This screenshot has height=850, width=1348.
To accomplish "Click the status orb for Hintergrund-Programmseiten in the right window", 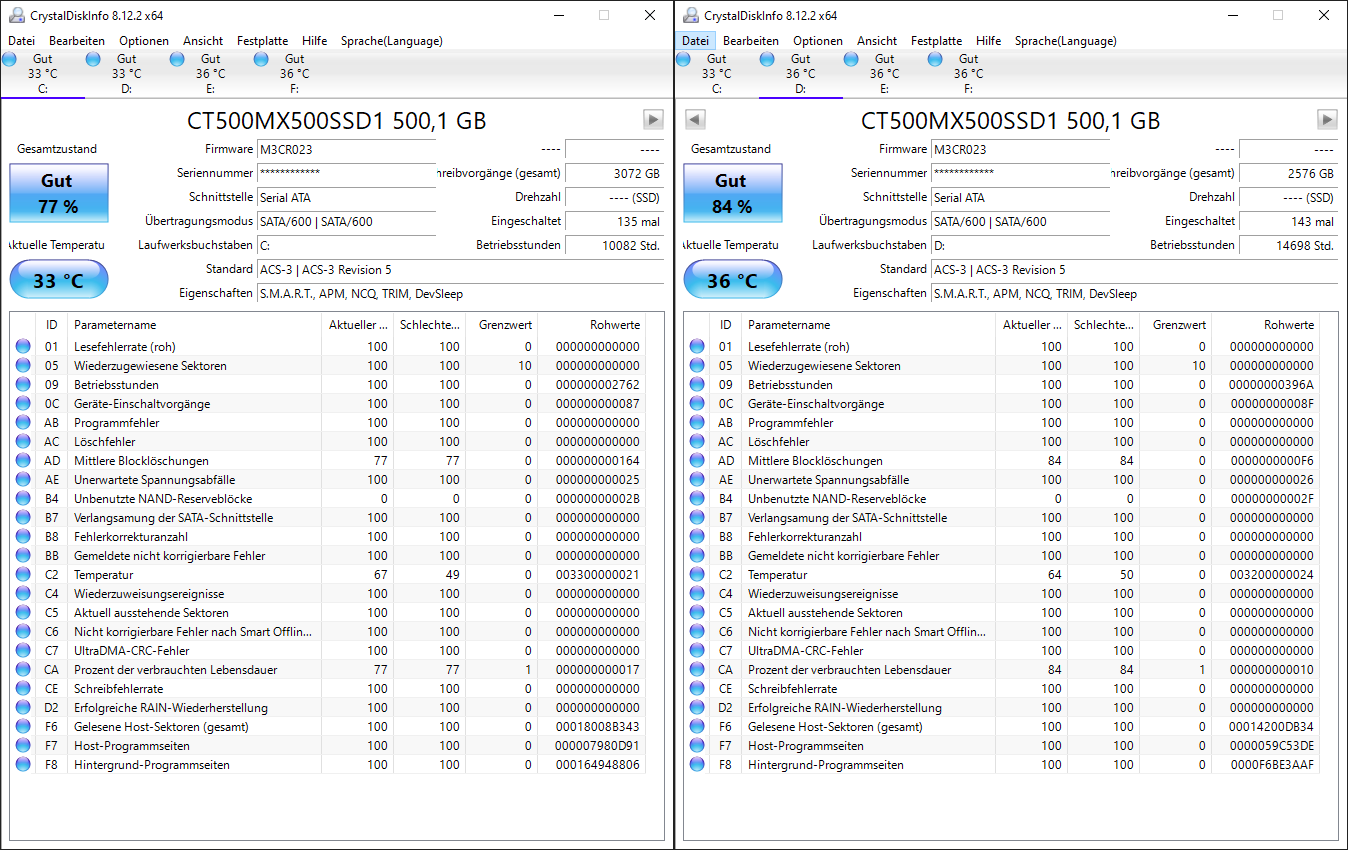I will 697,765.
